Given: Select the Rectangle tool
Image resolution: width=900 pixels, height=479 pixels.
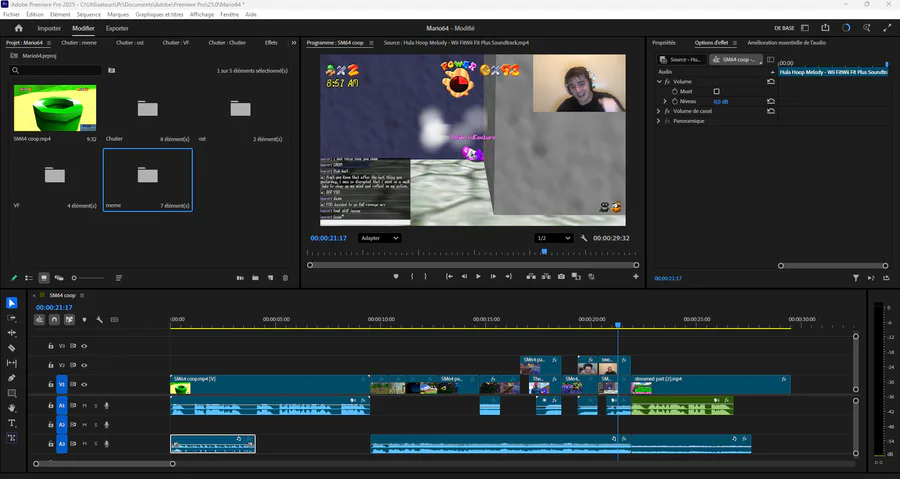Looking at the screenshot, I should 11,393.
